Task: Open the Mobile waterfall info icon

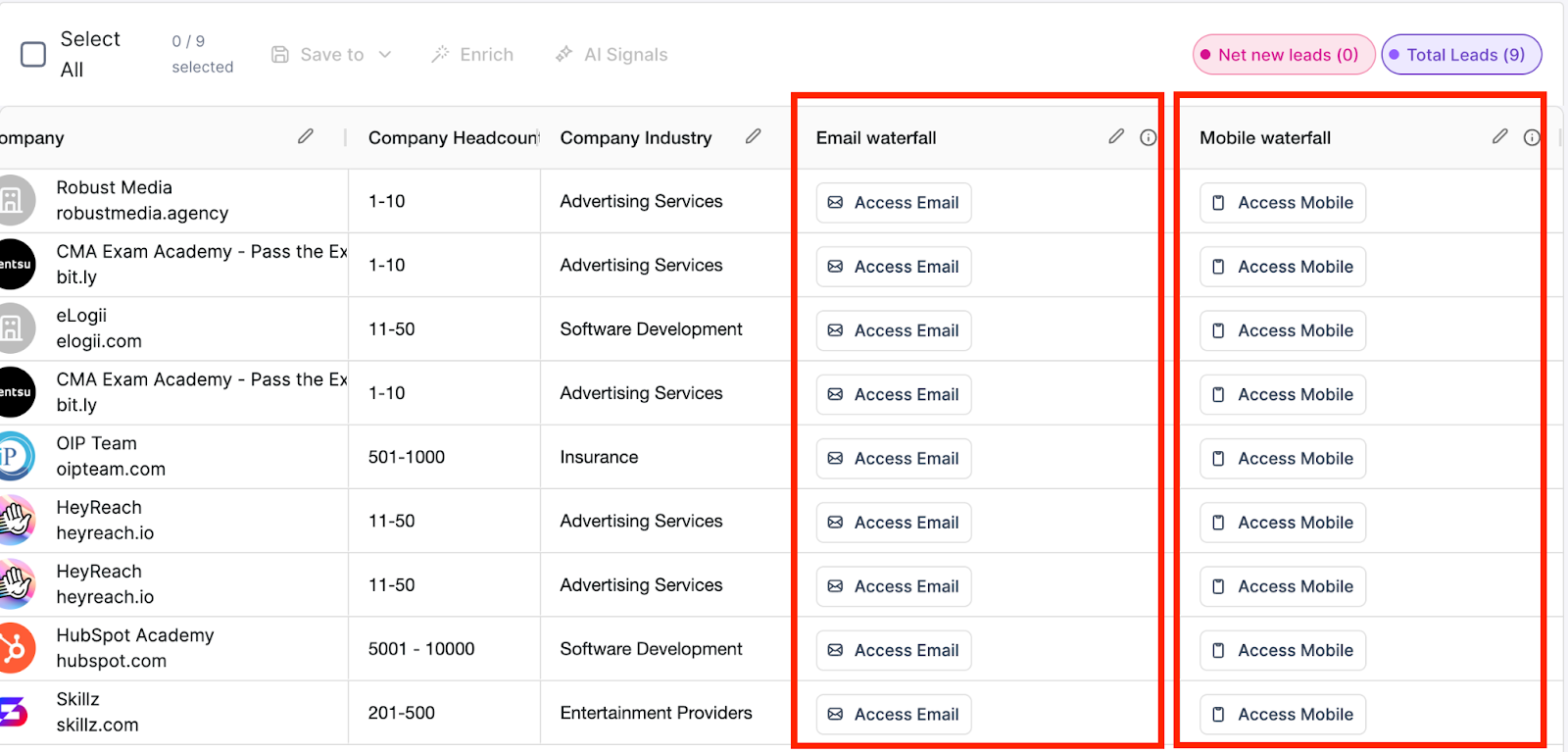Action: [1532, 137]
